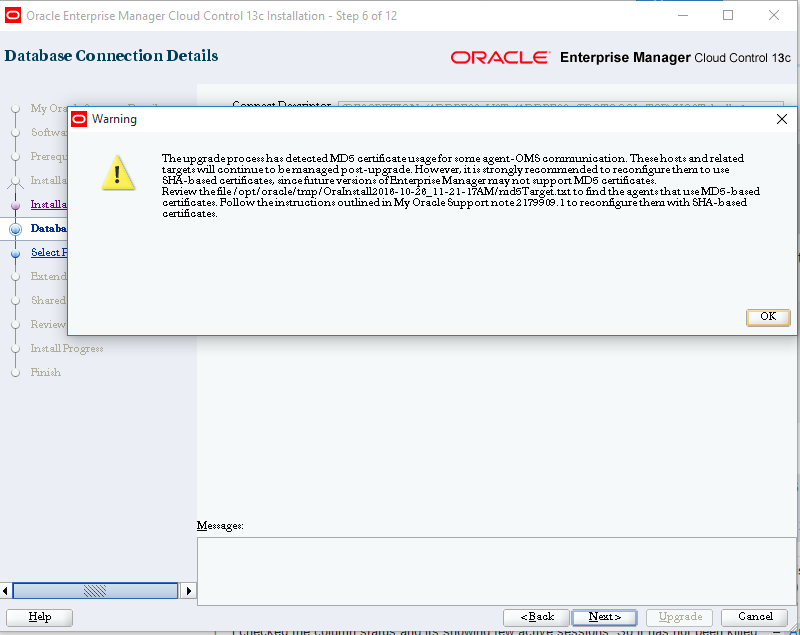
Task: Proceed using the Next button
Action: (x=604, y=617)
